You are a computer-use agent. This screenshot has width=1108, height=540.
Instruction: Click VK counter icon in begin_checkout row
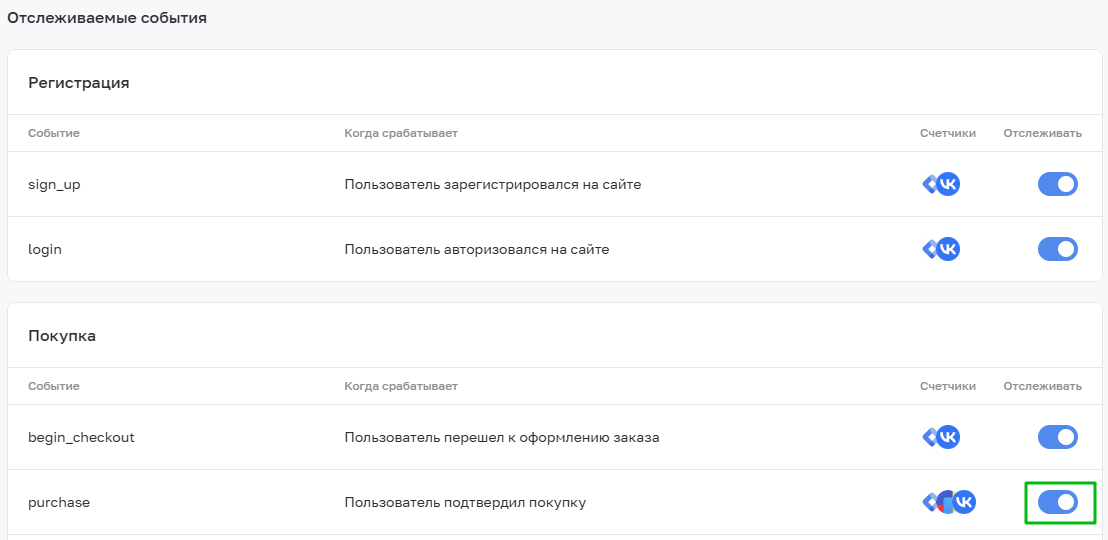[948, 438]
